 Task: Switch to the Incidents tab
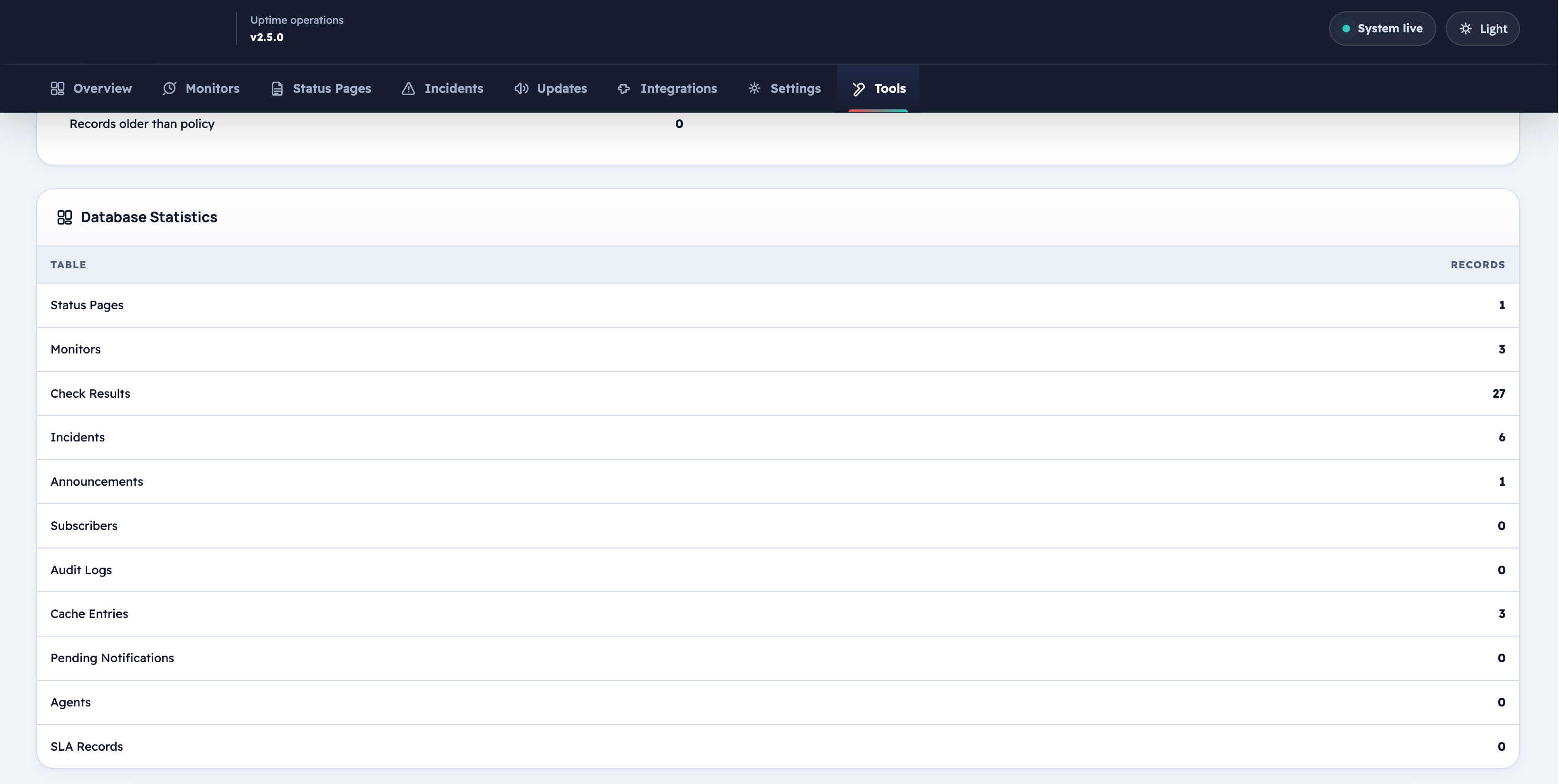[x=443, y=88]
